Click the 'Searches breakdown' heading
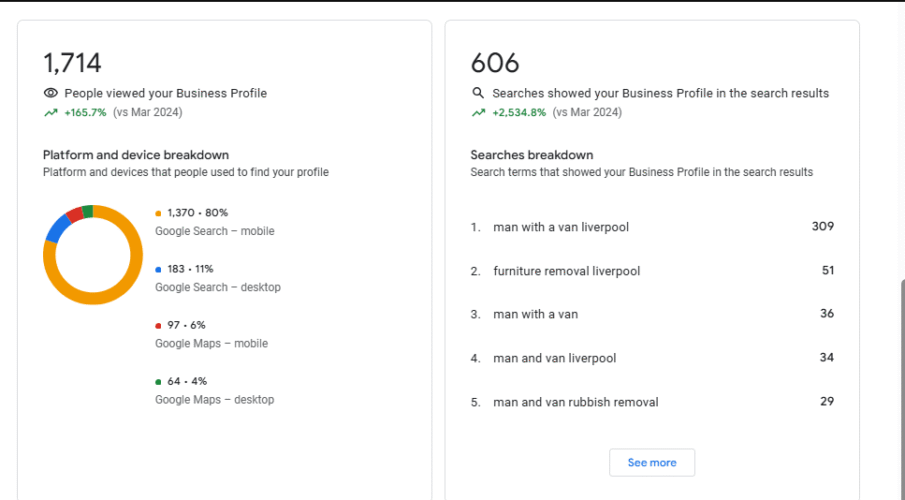 tap(531, 155)
